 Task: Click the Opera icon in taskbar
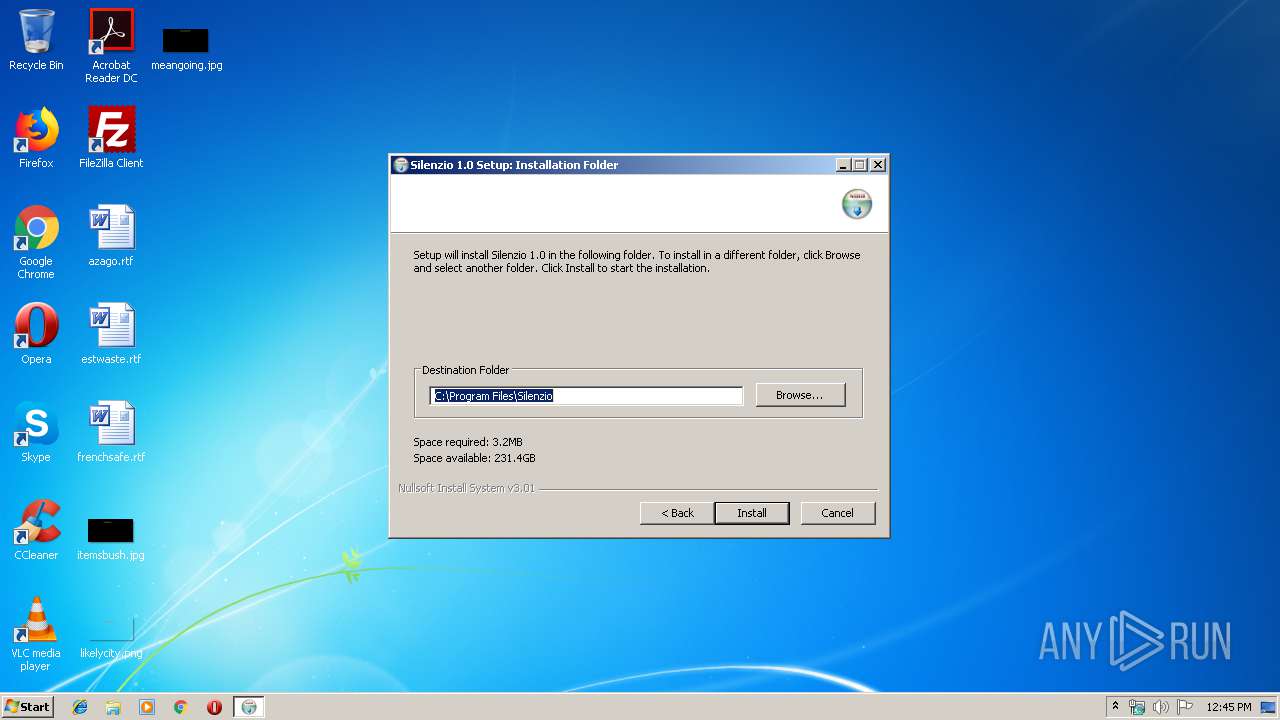click(x=214, y=707)
